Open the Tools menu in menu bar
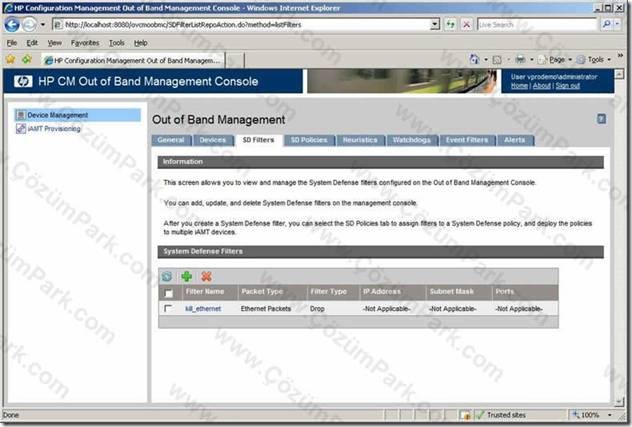 click(x=116, y=43)
